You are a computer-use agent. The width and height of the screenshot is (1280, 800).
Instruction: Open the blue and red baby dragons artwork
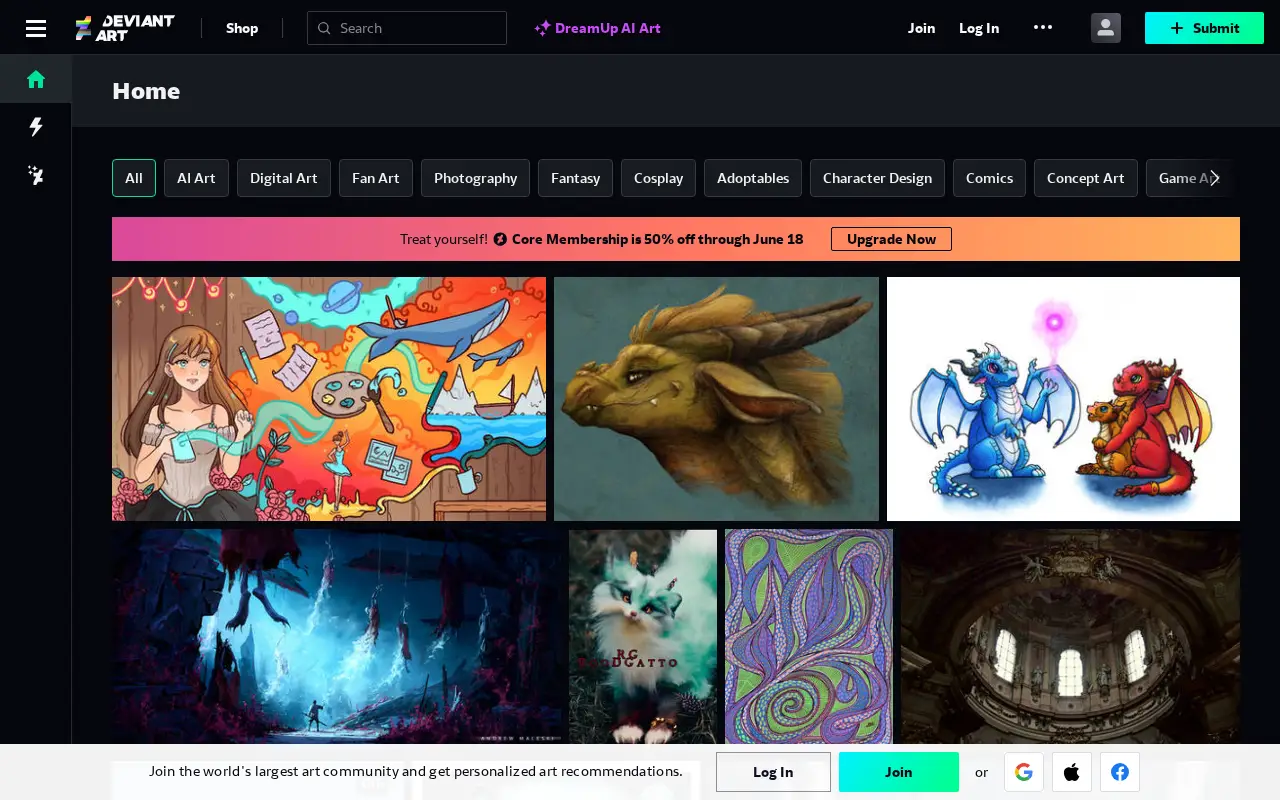[1063, 399]
